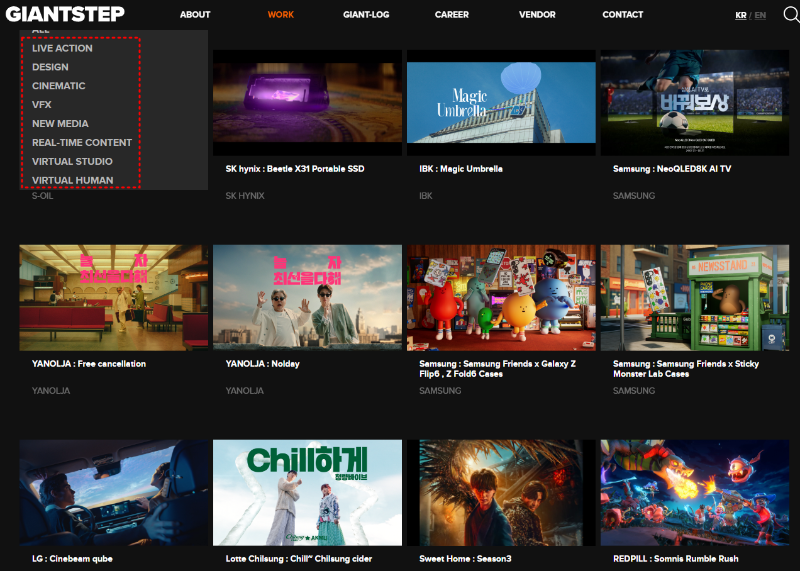The height and width of the screenshot is (571, 800).
Task: Open the search magnifier icon
Action: (x=791, y=15)
